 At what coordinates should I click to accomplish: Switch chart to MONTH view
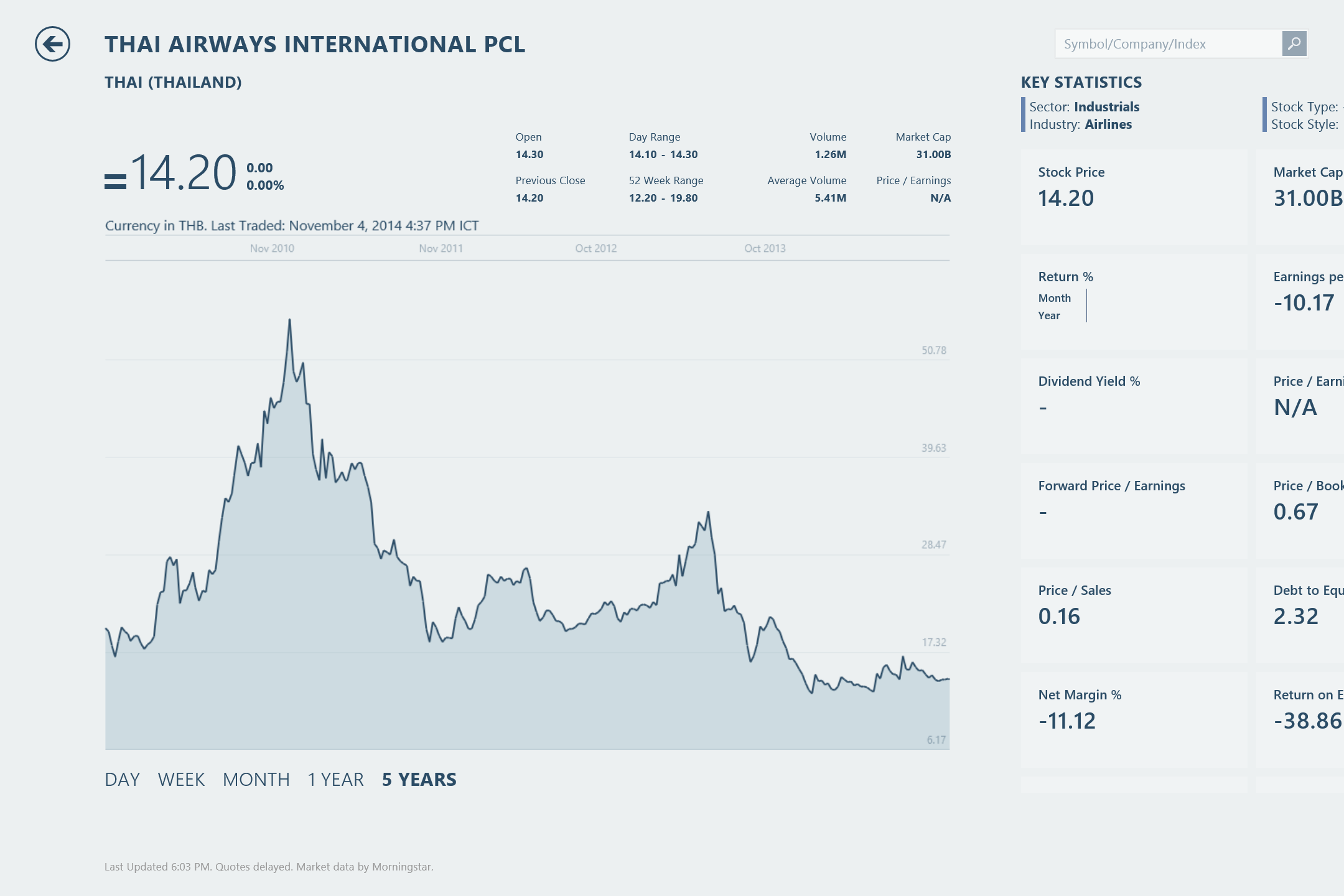pyautogui.click(x=256, y=779)
